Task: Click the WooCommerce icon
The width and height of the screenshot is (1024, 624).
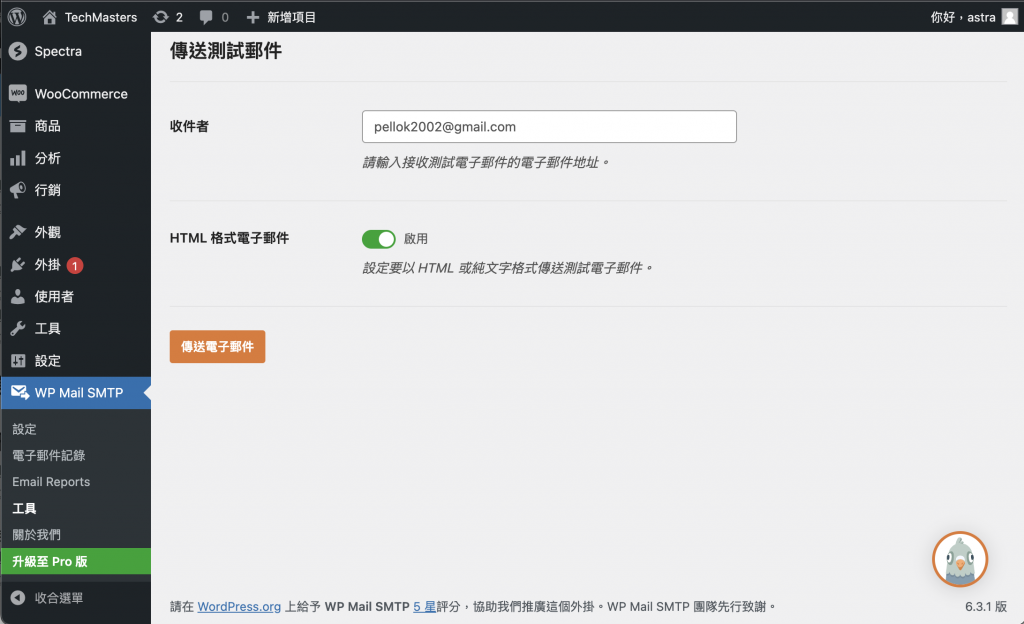Action: (x=18, y=93)
